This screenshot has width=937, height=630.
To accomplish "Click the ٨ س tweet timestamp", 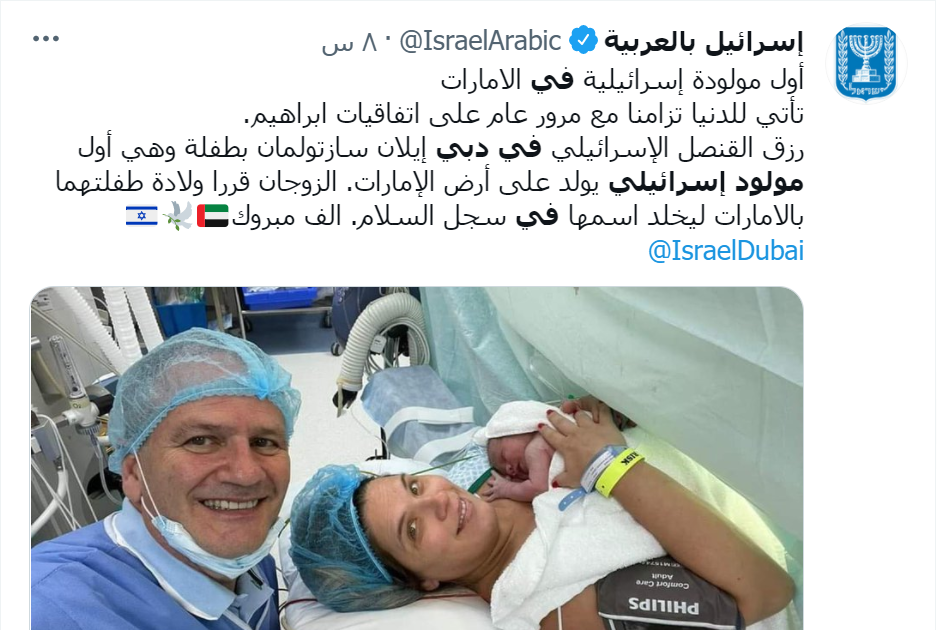I will tap(350, 42).
